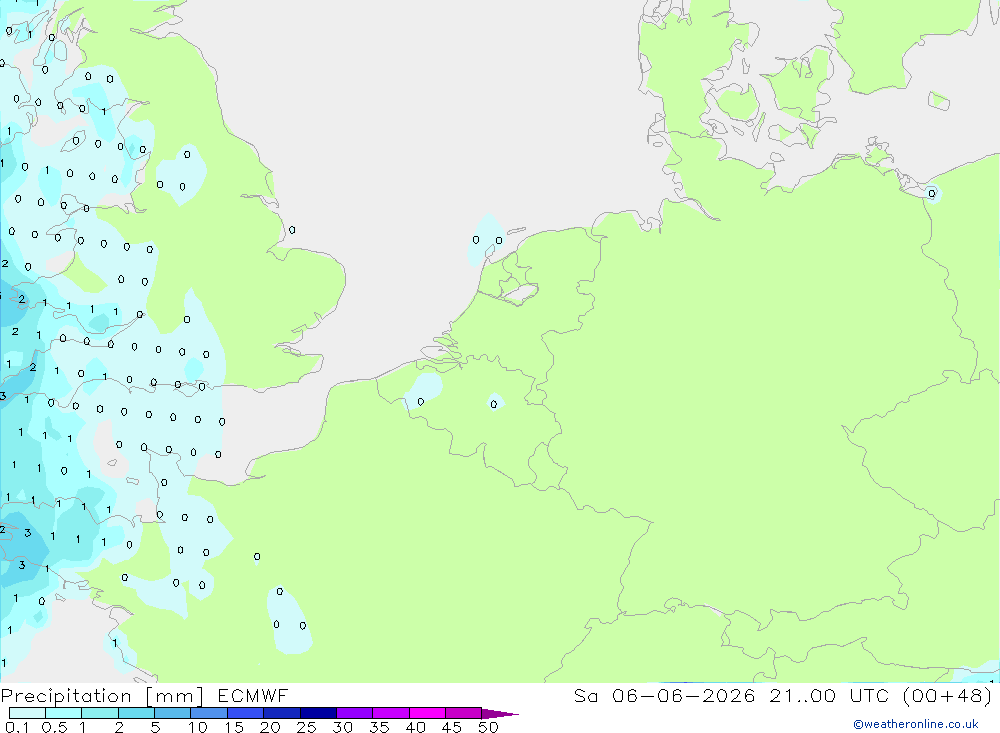Screen dimensions: 1000x733
Task: Select the 5–10 mm blue legend swatch
Action: click(173, 713)
